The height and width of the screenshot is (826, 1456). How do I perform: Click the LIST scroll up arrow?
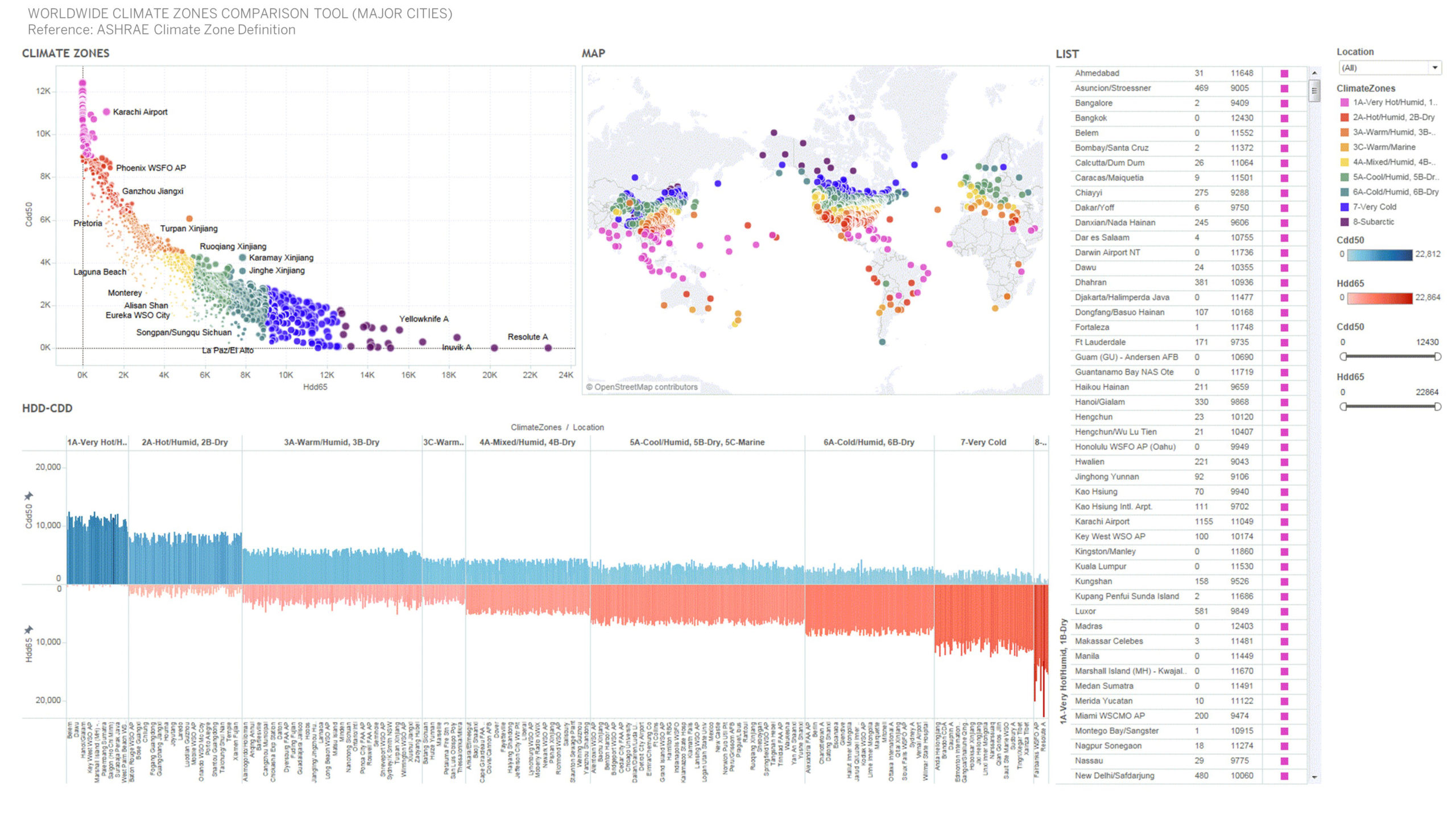point(1314,73)
